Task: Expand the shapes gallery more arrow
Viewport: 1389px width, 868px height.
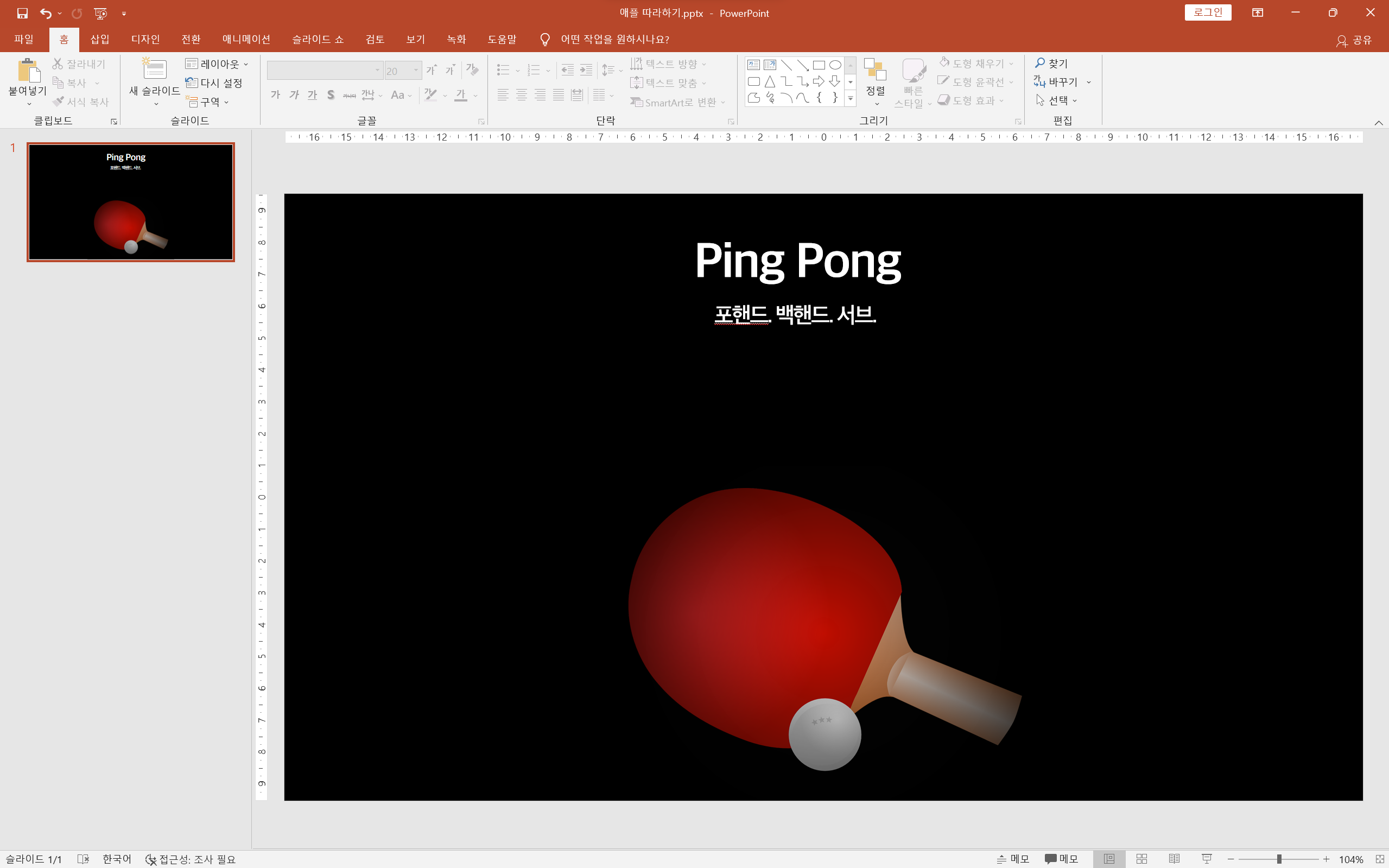Action: point(851,99)
